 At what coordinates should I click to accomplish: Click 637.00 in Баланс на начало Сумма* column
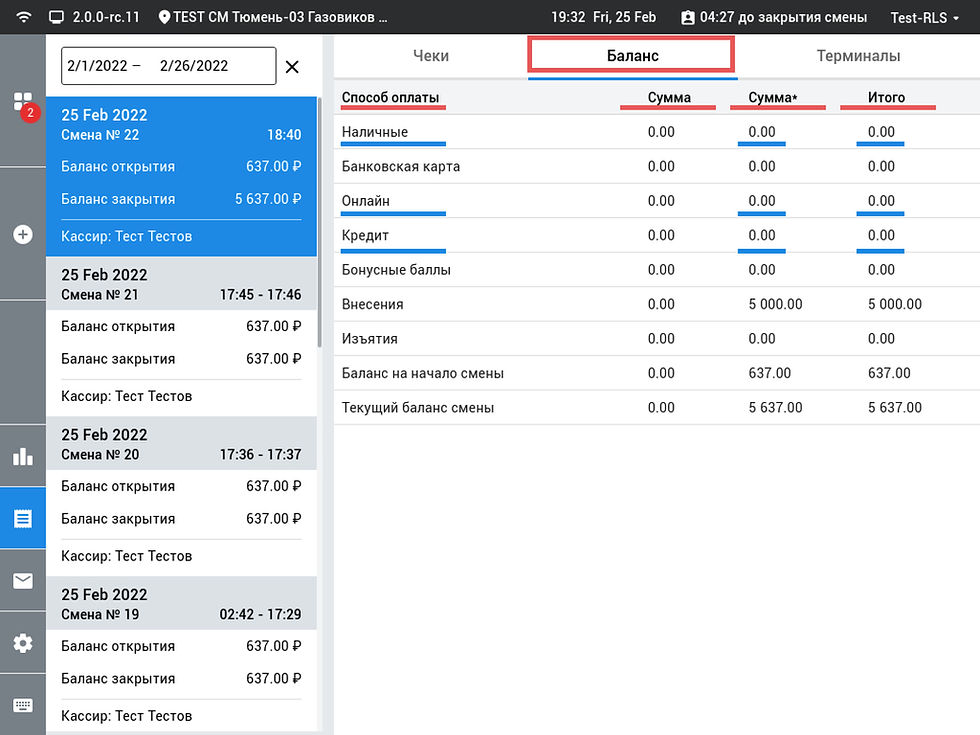pyautogui.click(x=769, y=373)
